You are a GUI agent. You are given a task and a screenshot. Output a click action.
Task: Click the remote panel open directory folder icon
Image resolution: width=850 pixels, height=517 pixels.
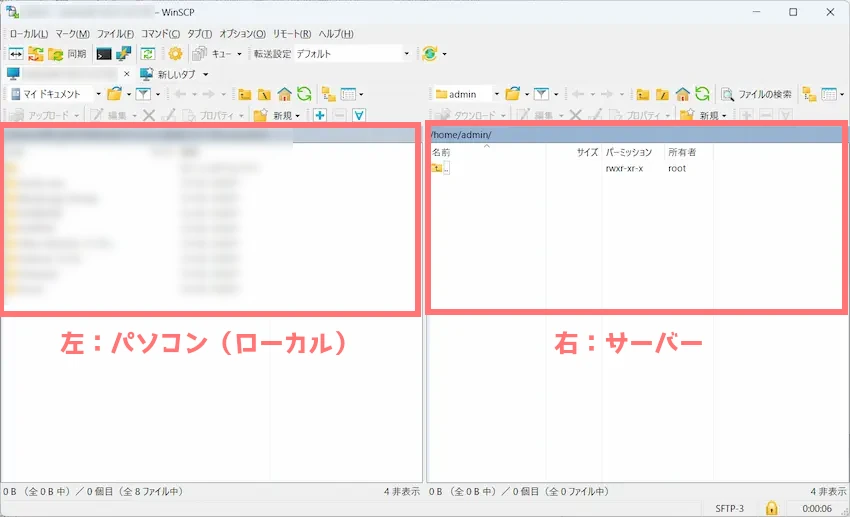pyautogui.click(x=513, y=94)
